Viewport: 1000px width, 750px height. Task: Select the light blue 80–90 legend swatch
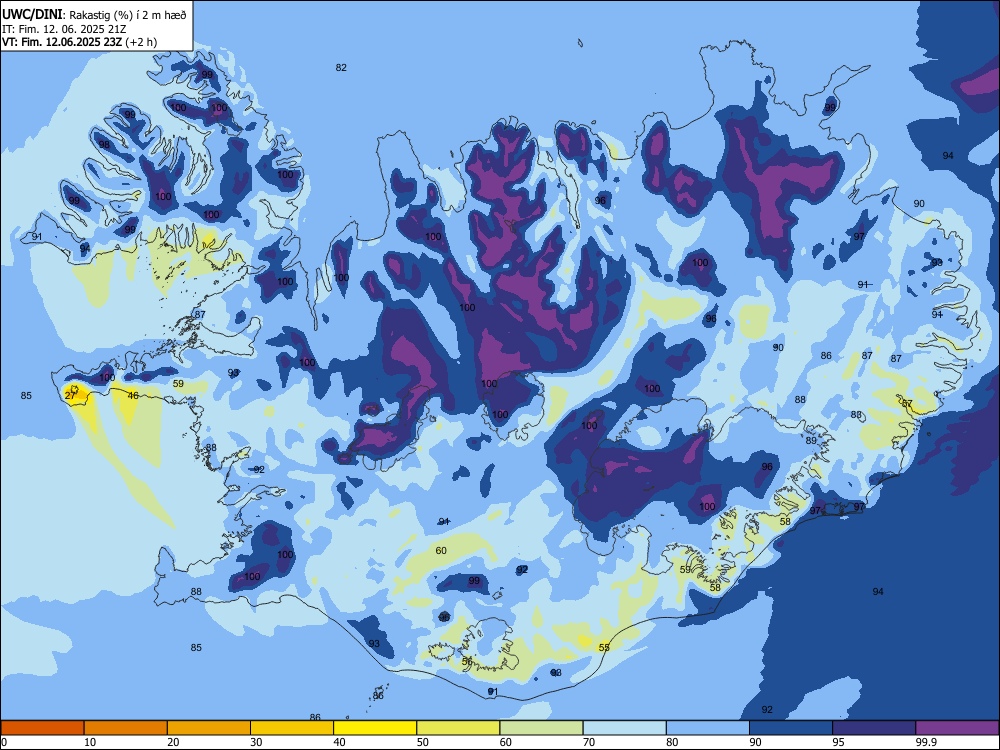[708, 728]
